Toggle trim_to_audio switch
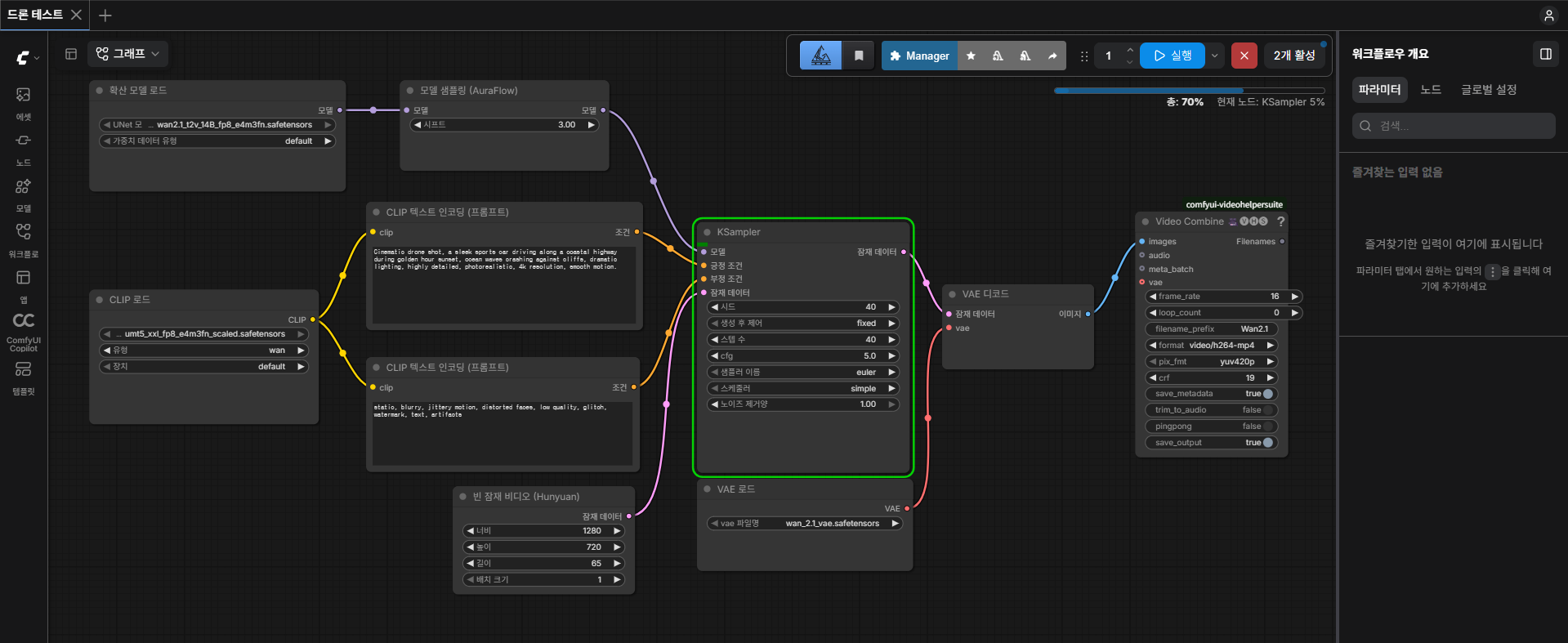 pos(1268,410)
